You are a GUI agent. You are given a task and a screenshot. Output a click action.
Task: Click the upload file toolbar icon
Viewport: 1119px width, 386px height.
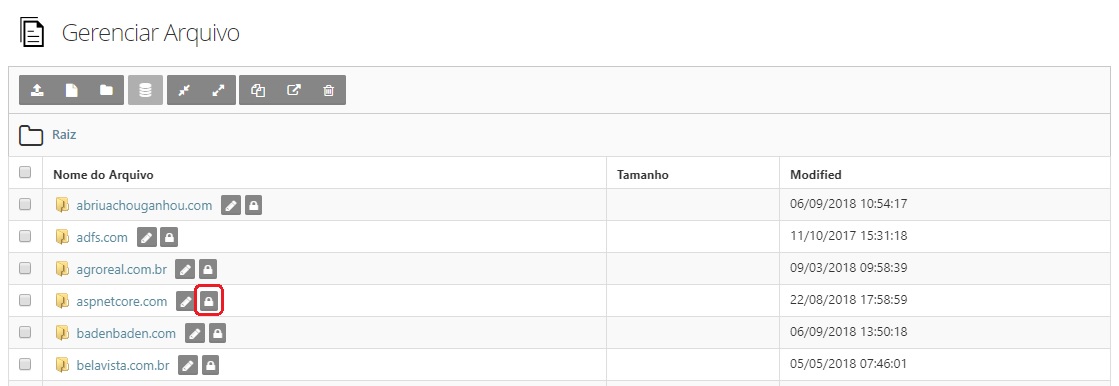[x=37, y=91]
